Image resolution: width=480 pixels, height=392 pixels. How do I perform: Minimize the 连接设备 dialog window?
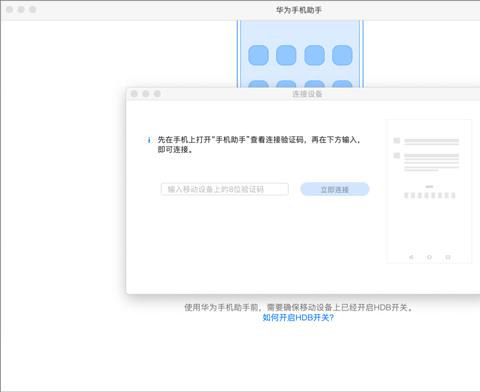146,94
